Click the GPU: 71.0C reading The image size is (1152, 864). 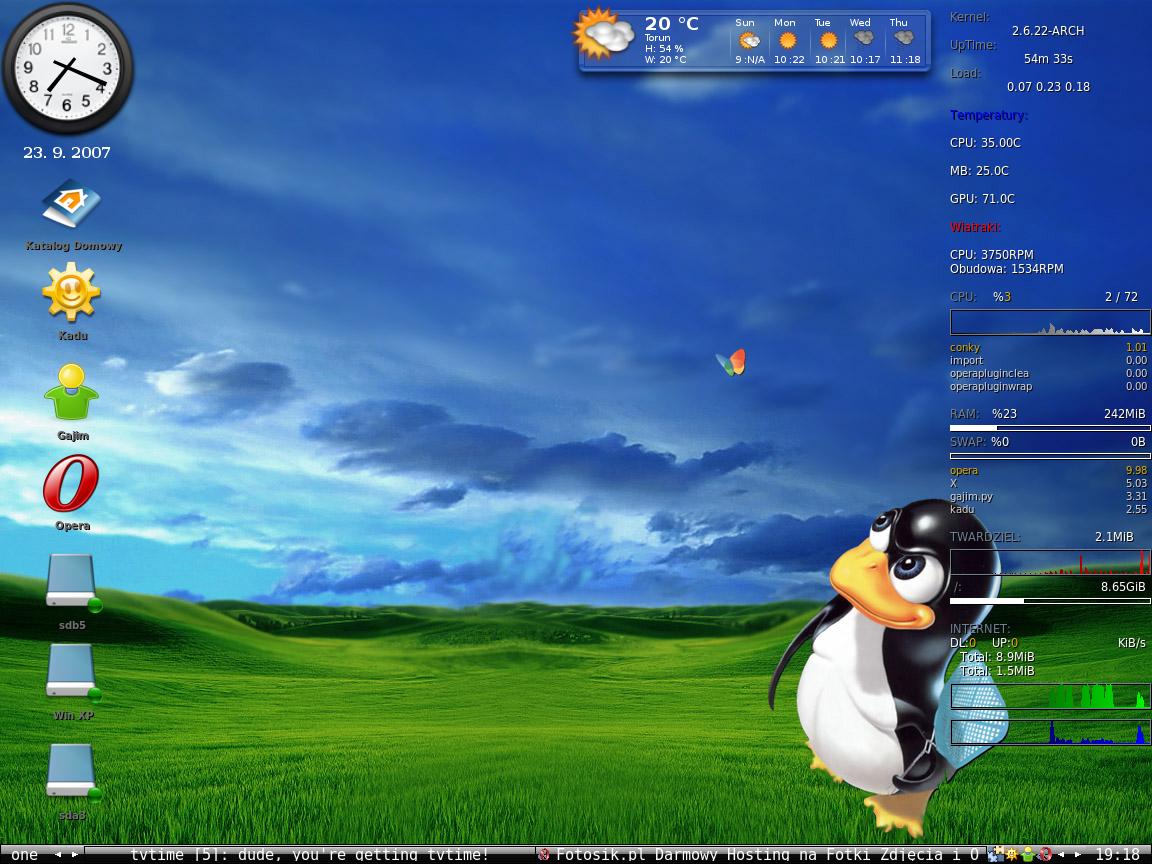[x=982, y=198]
